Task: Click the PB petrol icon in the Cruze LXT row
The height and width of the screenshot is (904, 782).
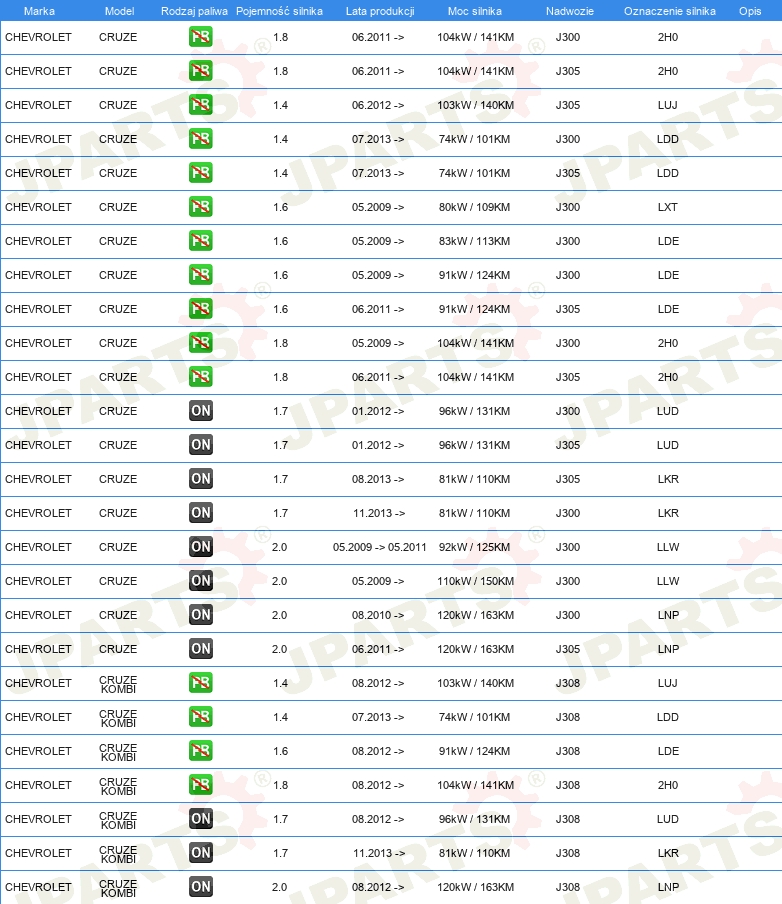Action: pyautogui.click(x=201, y=207)
